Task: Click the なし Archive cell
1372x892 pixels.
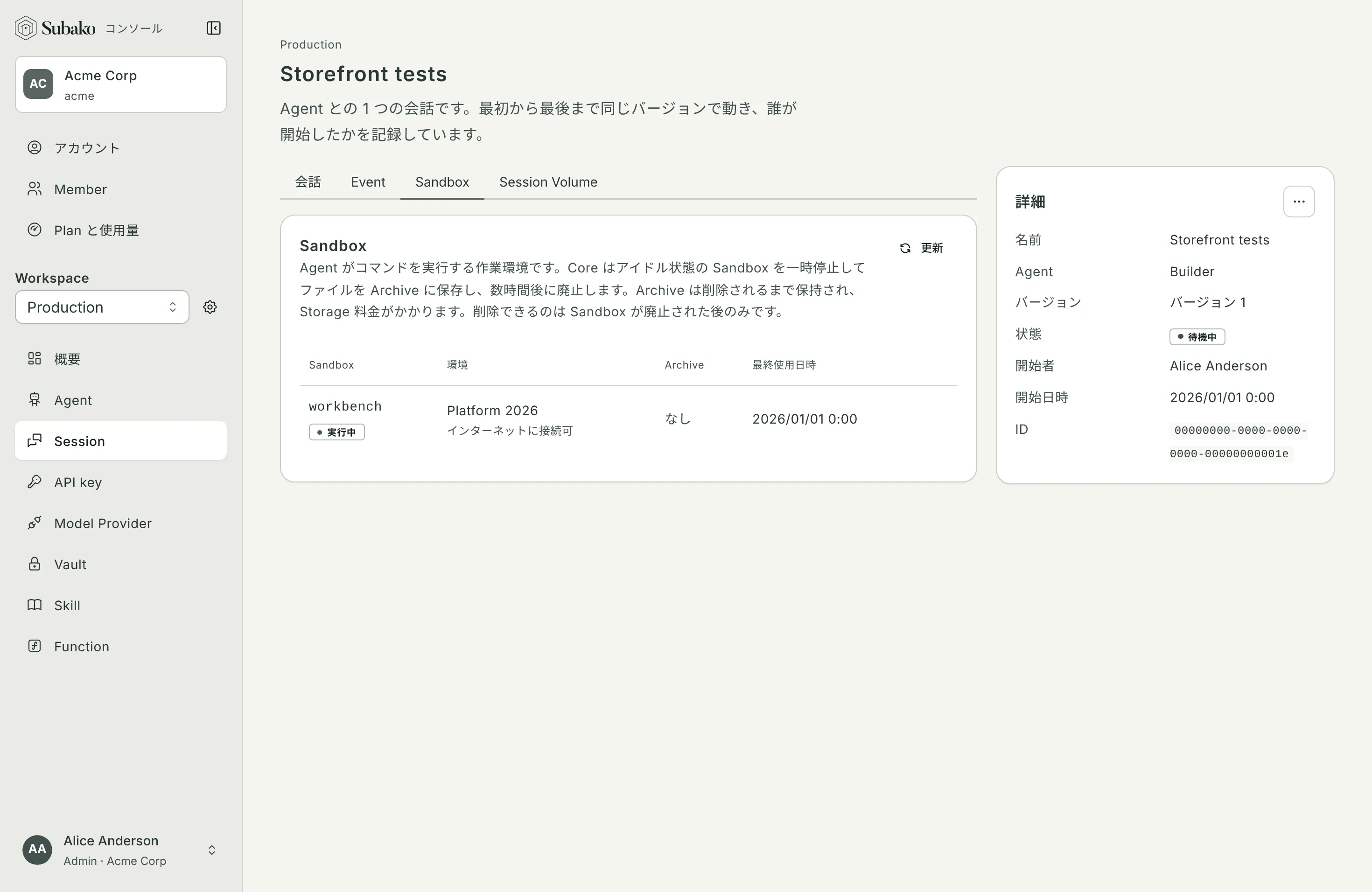Action: point(677,419)
